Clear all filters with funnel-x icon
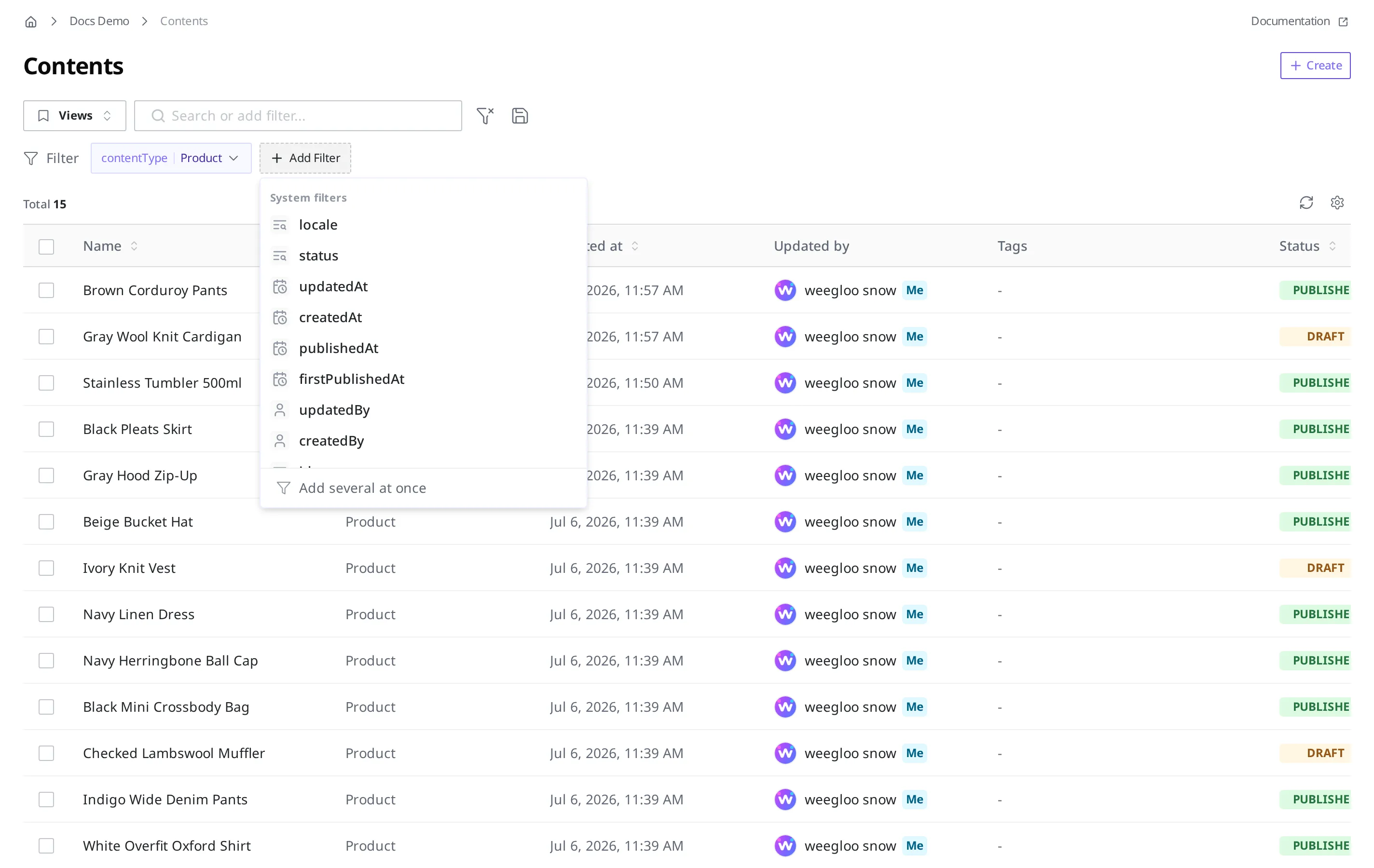 (485, 116)
